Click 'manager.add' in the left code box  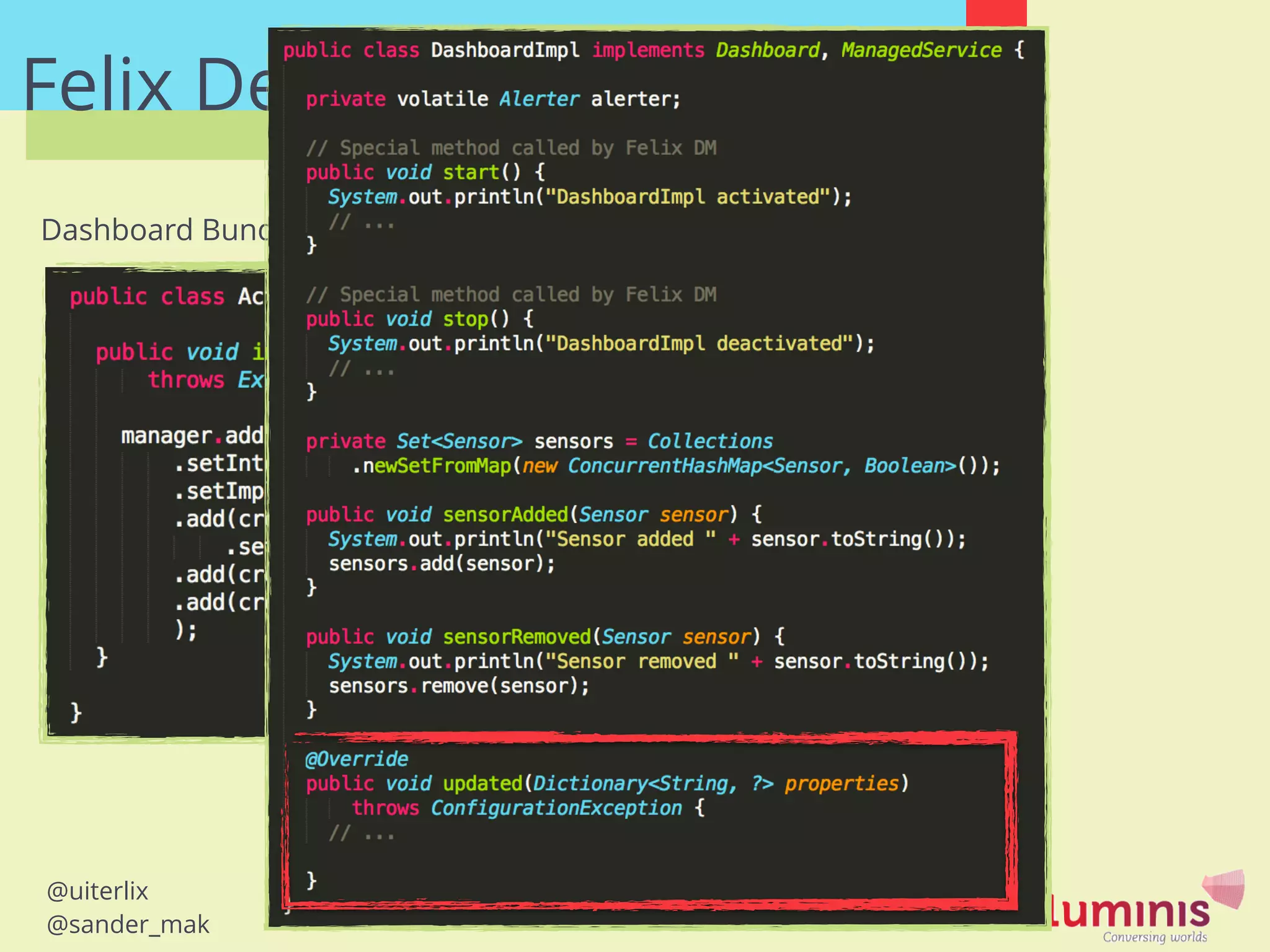[193, 436]
